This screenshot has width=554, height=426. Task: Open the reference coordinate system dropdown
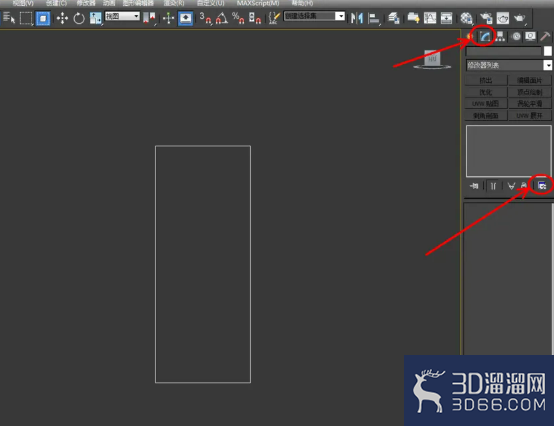122,16
